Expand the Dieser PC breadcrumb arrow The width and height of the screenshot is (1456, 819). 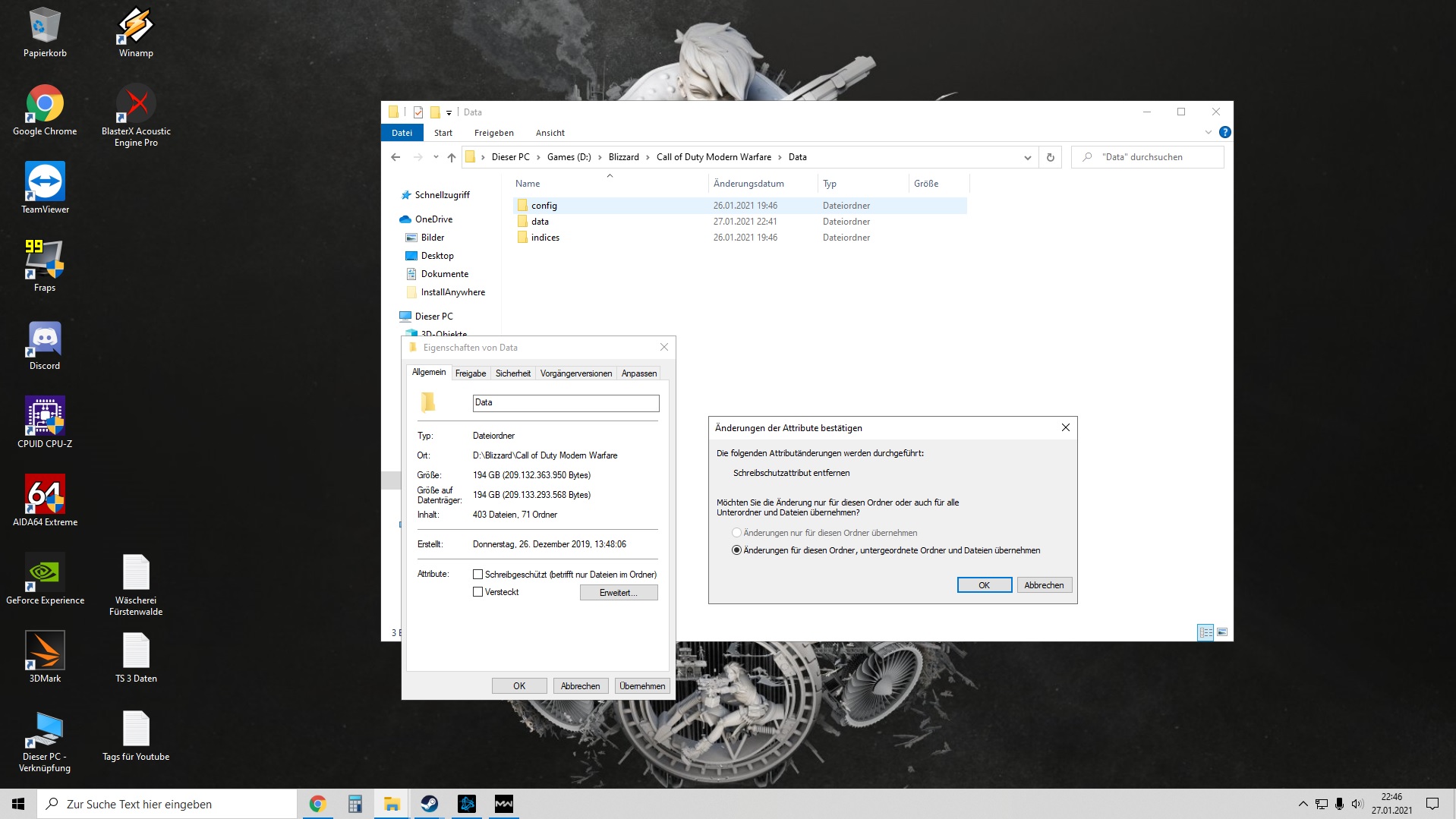pyautogui.click(x=538, y=157)
